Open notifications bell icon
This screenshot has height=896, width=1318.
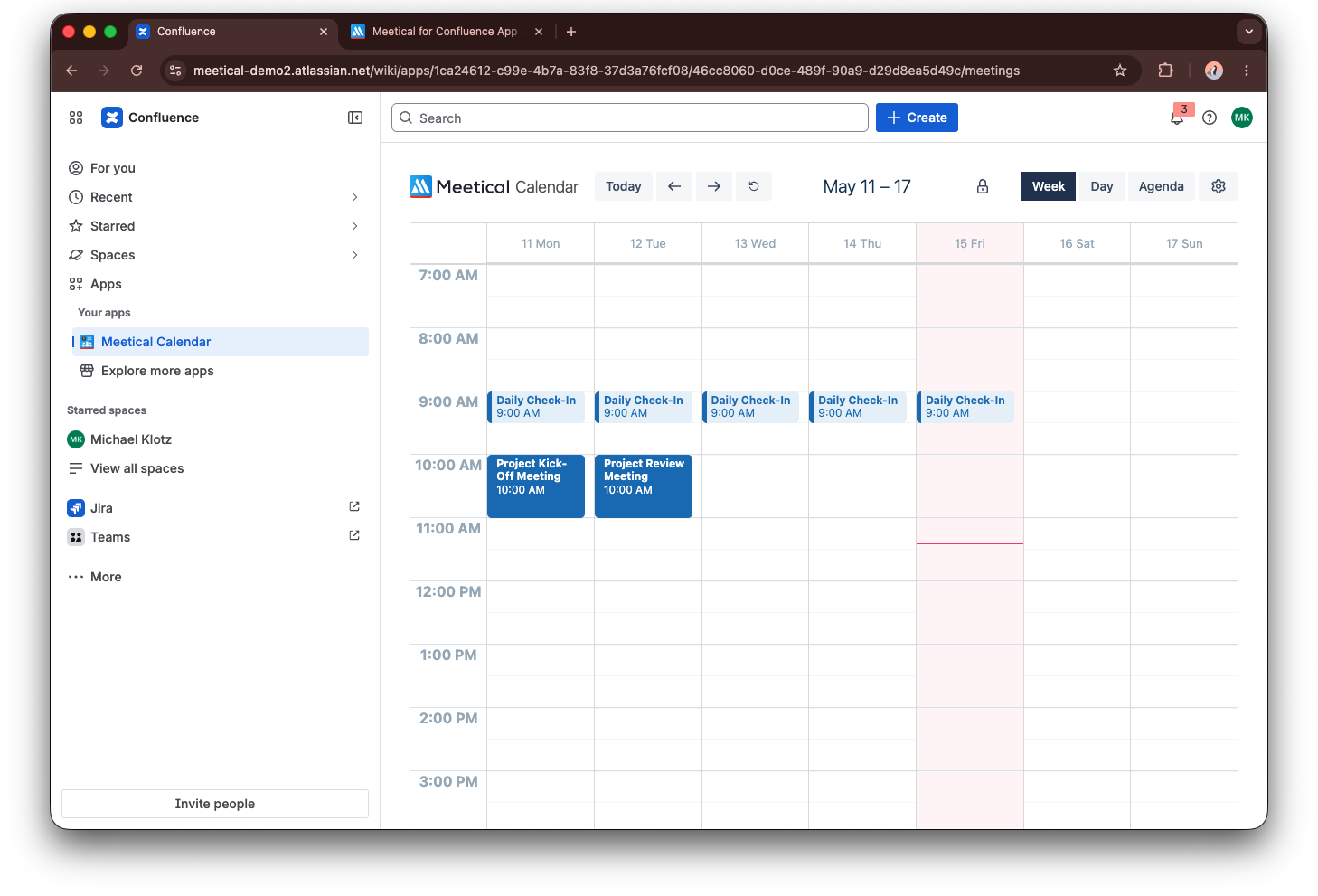point(1177,118)
